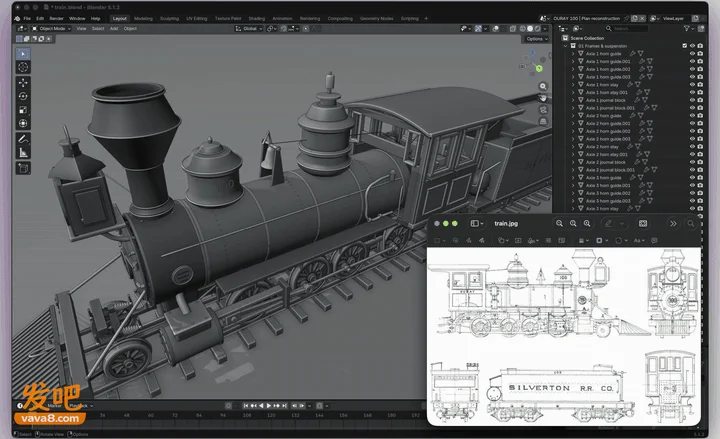The image size is (720, 439).
Task: Expand Axle 1 horn guide.001 row
Action: [573, 62]
